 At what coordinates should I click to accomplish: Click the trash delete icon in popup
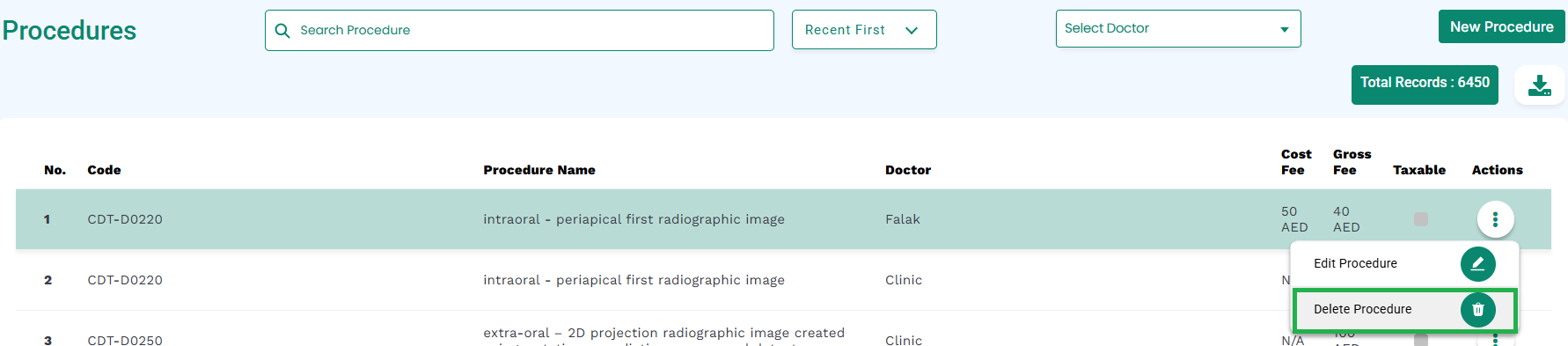[1478, 309]
